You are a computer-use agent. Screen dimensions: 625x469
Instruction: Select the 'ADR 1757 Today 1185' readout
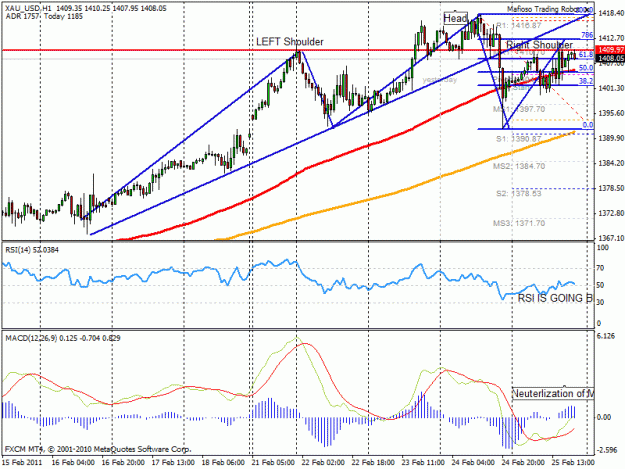pos(44,16)
